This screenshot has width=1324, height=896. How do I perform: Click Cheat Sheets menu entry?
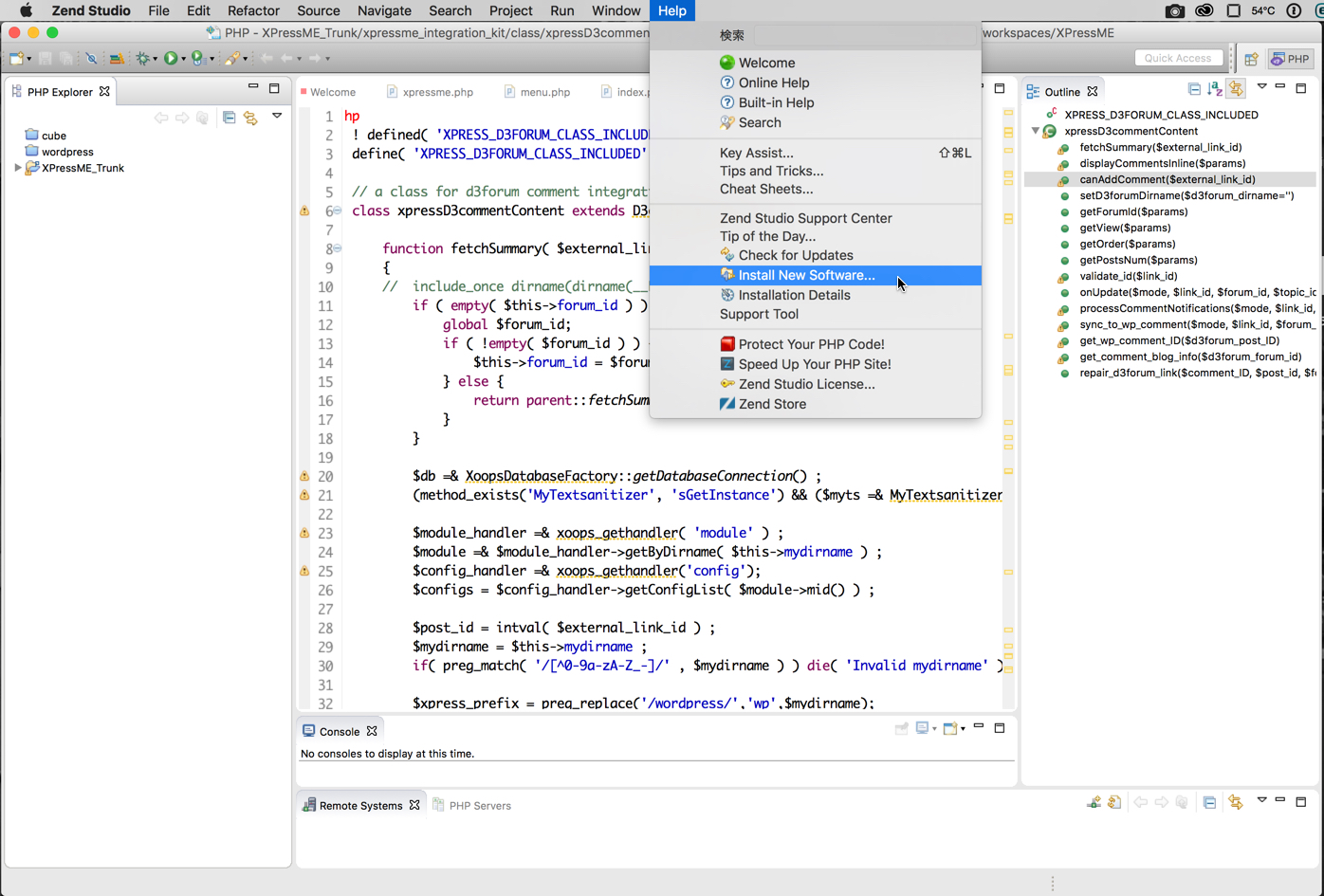(x=816, y=189)
